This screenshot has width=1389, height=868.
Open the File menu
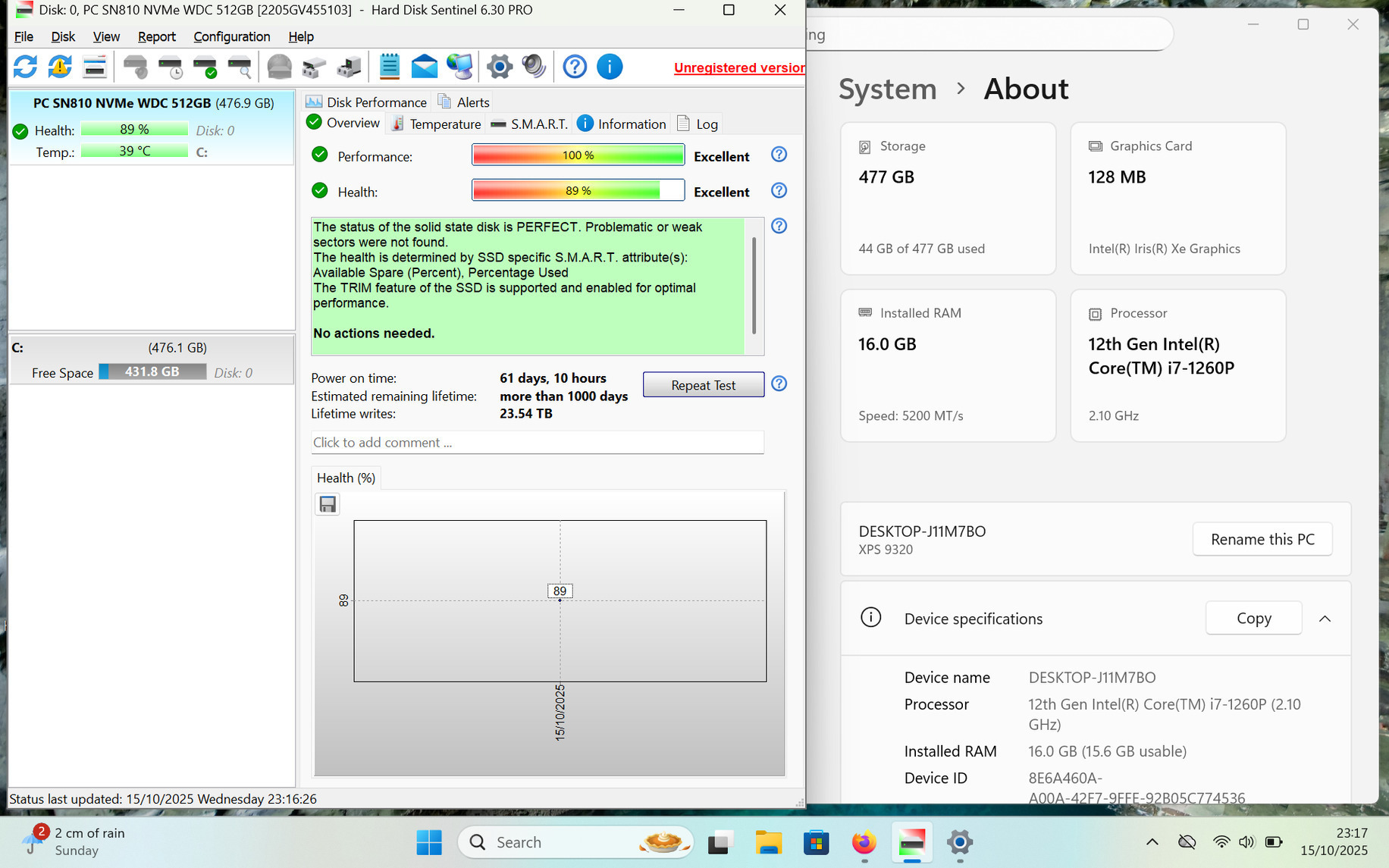[24, 36]
